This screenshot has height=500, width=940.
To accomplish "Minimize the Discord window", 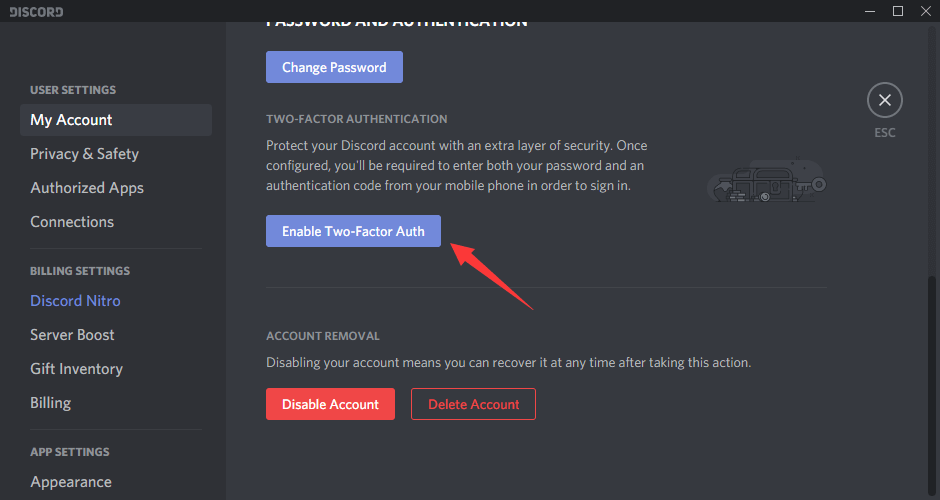I will pos(870,11).
